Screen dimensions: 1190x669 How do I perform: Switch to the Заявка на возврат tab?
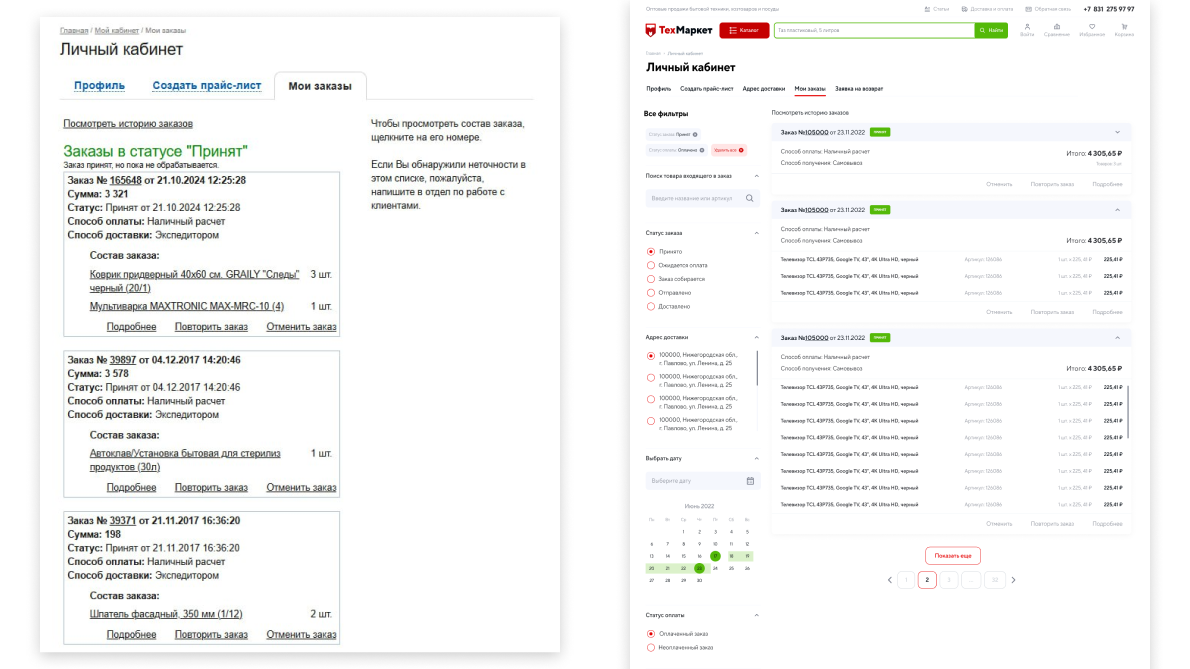(x=859, y=89)
